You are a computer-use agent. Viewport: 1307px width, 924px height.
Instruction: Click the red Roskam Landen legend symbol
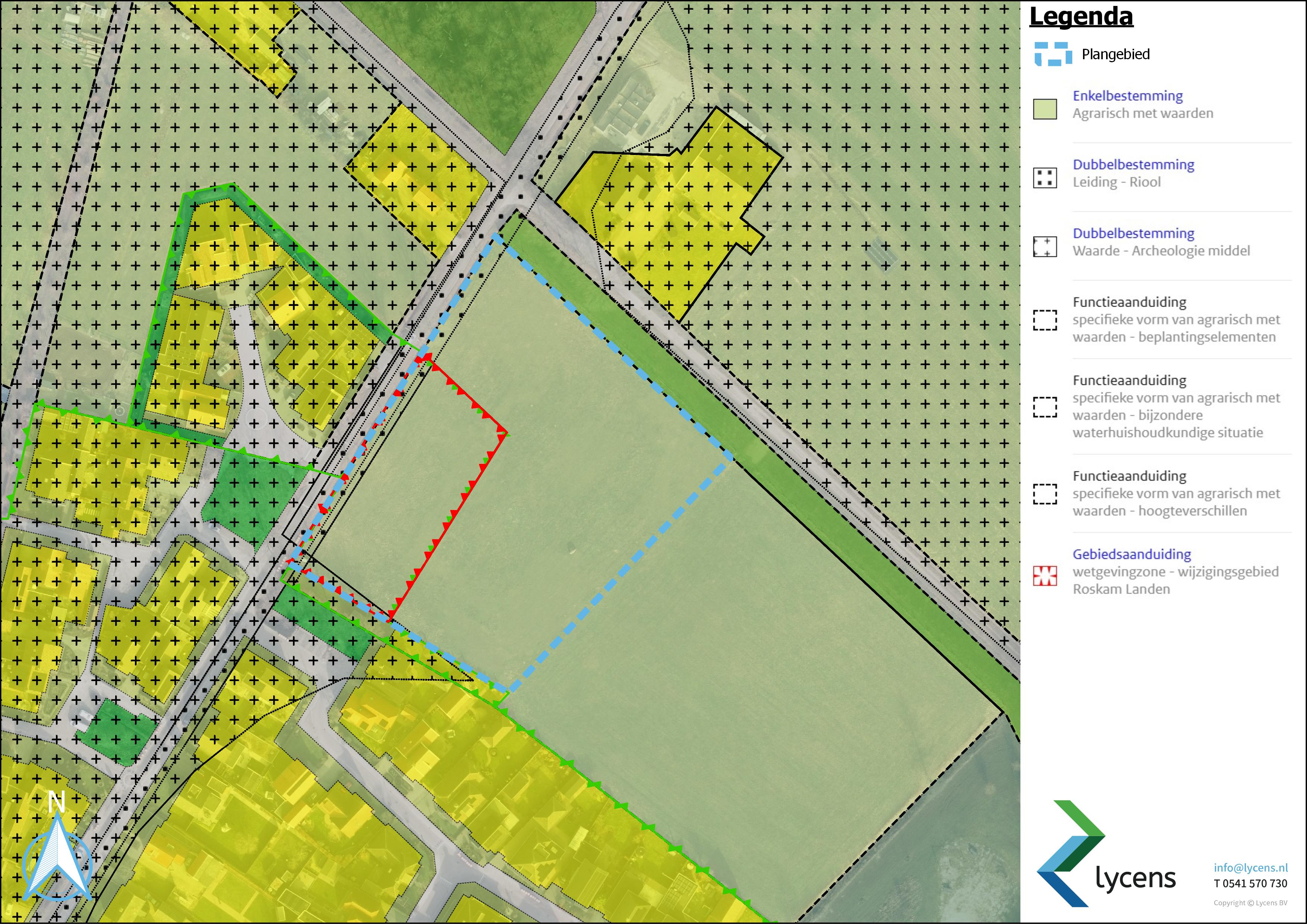[1045, 576]
